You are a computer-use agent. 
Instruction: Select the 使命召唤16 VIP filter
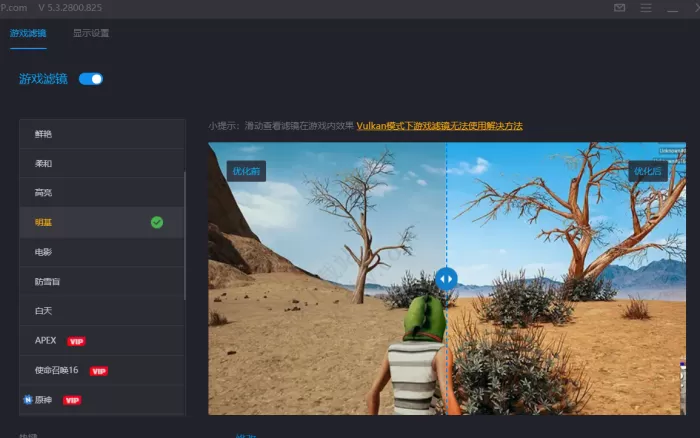click(102, 371)
